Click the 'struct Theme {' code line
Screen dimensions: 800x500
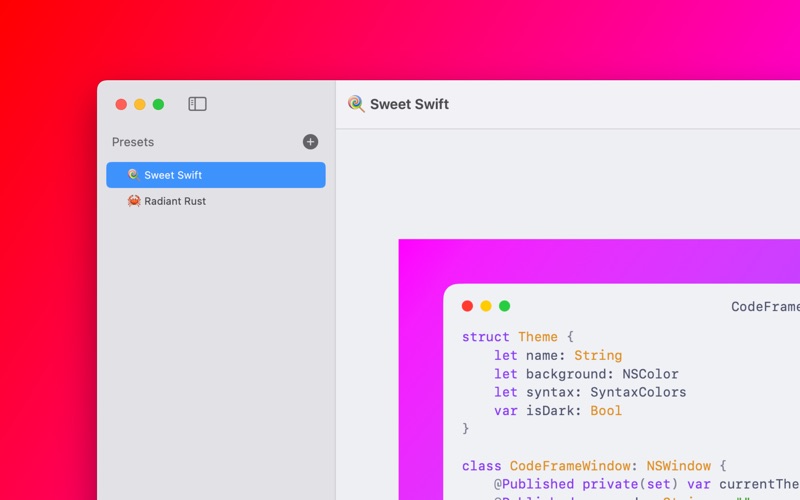tap(518, 337)
